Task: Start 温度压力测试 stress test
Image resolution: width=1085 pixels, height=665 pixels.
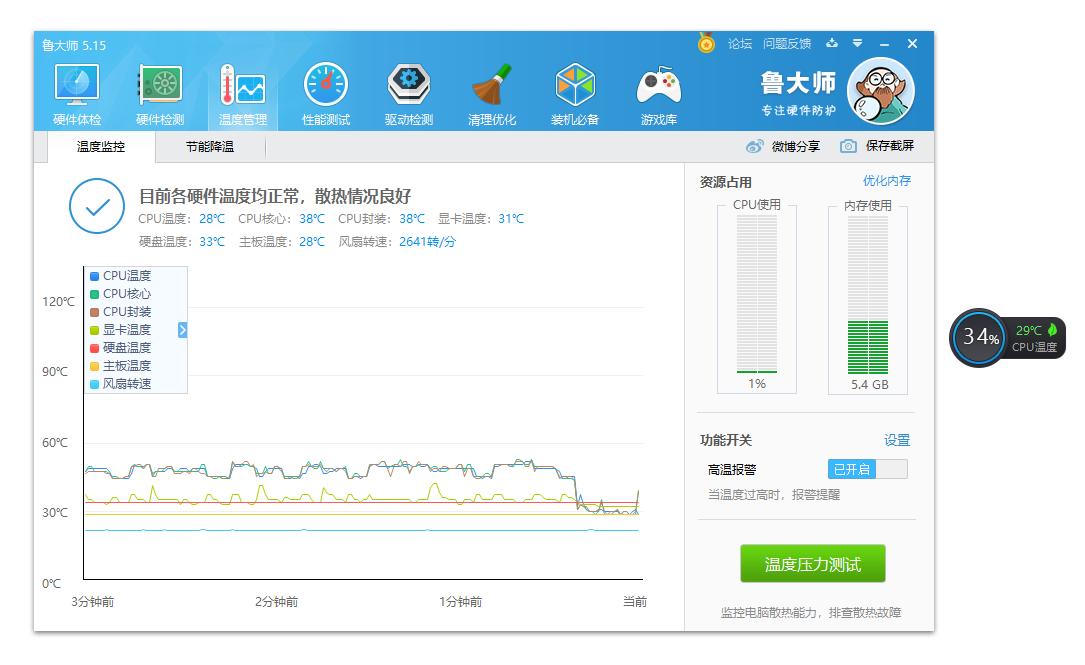Action: [812, 564]
